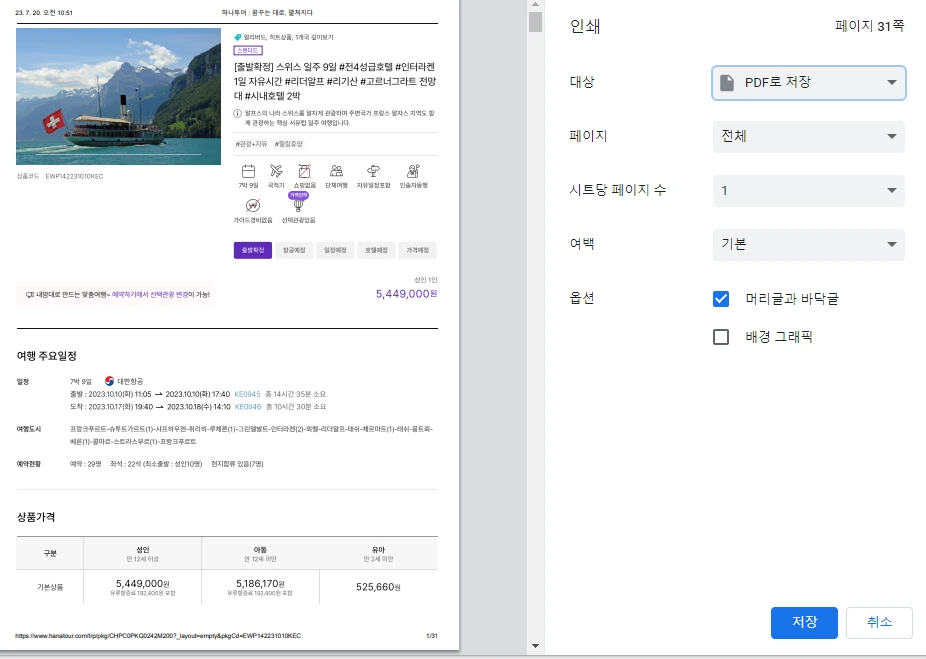
Task: Click the 단체여행 group icon
Action: tap(336, 171)
